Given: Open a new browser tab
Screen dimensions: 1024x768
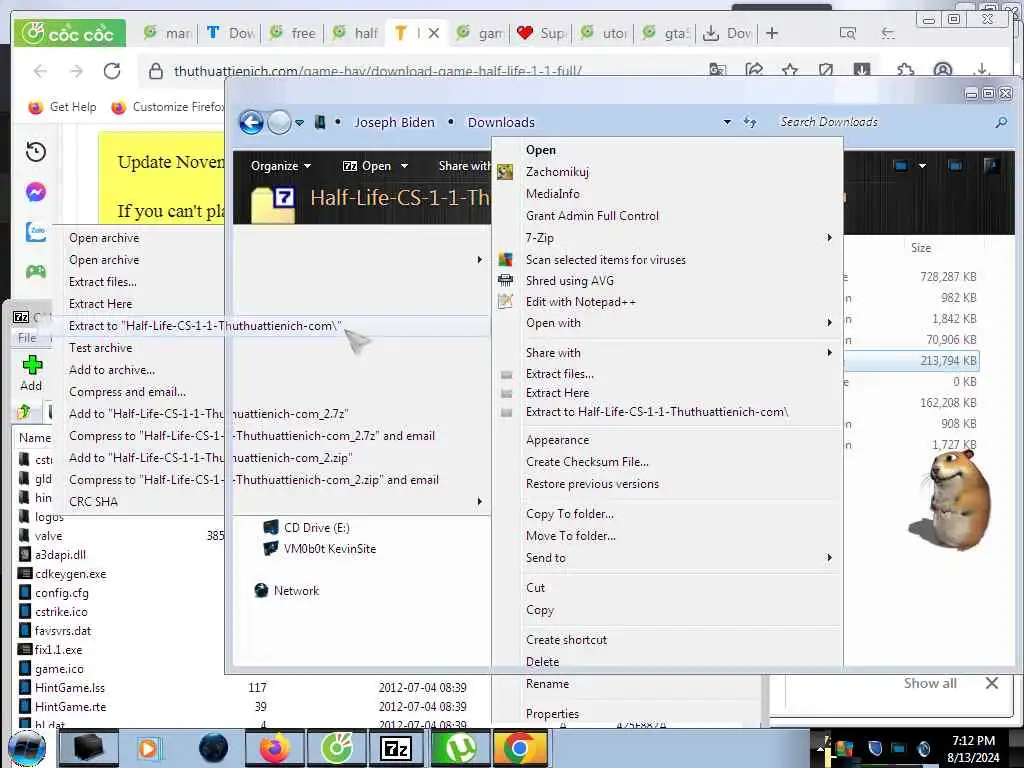Looking at the screenshot, I should point(772,33).
